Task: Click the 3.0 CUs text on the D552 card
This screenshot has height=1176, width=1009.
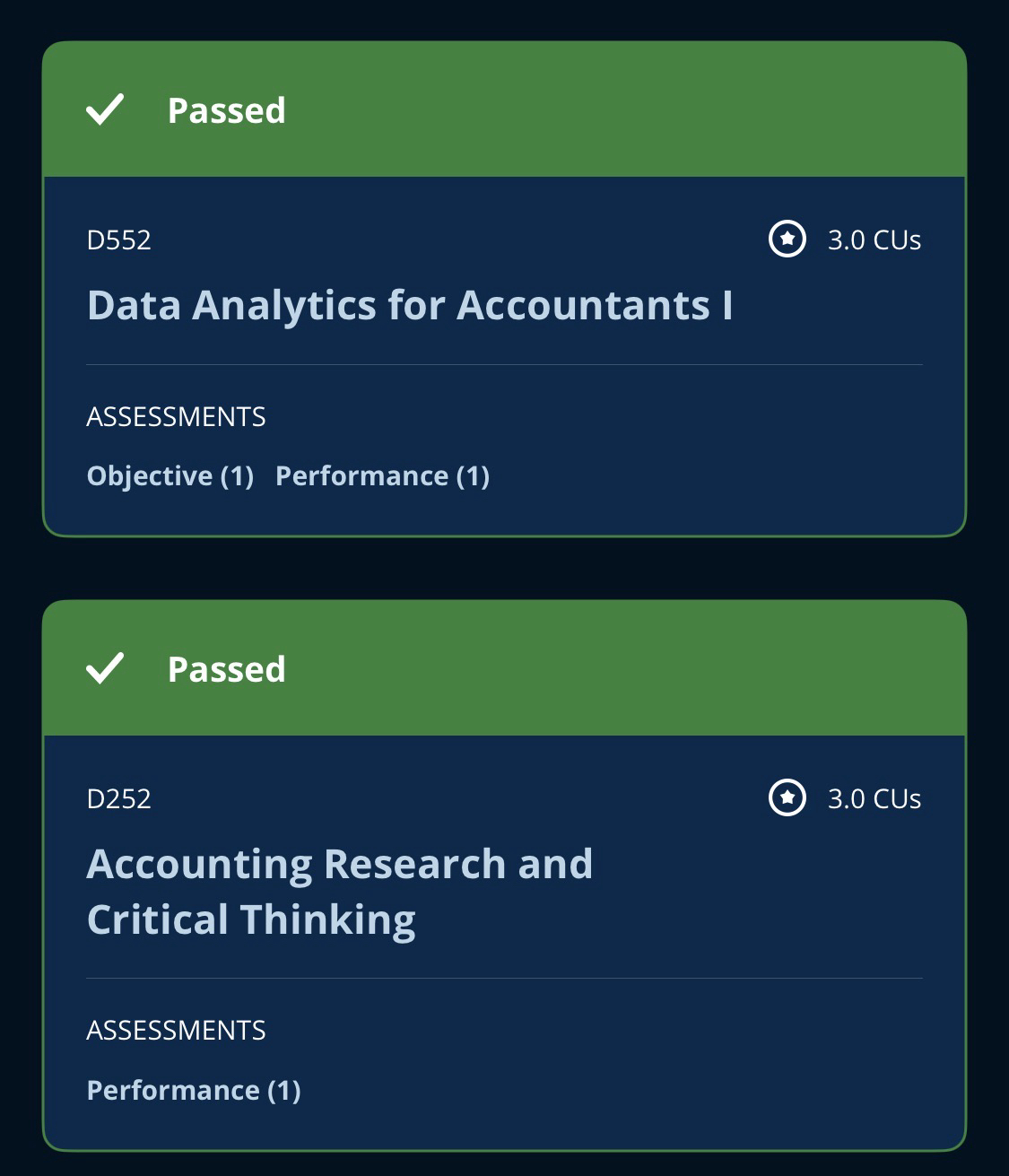Action: pyautogui.click(x=874, y=240)
